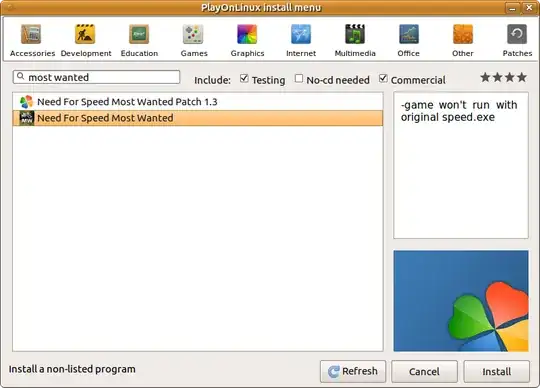This screenshot has width=540, height=388.
Task: Click the description text about speed.exe
Action: [x=459, y=111]
